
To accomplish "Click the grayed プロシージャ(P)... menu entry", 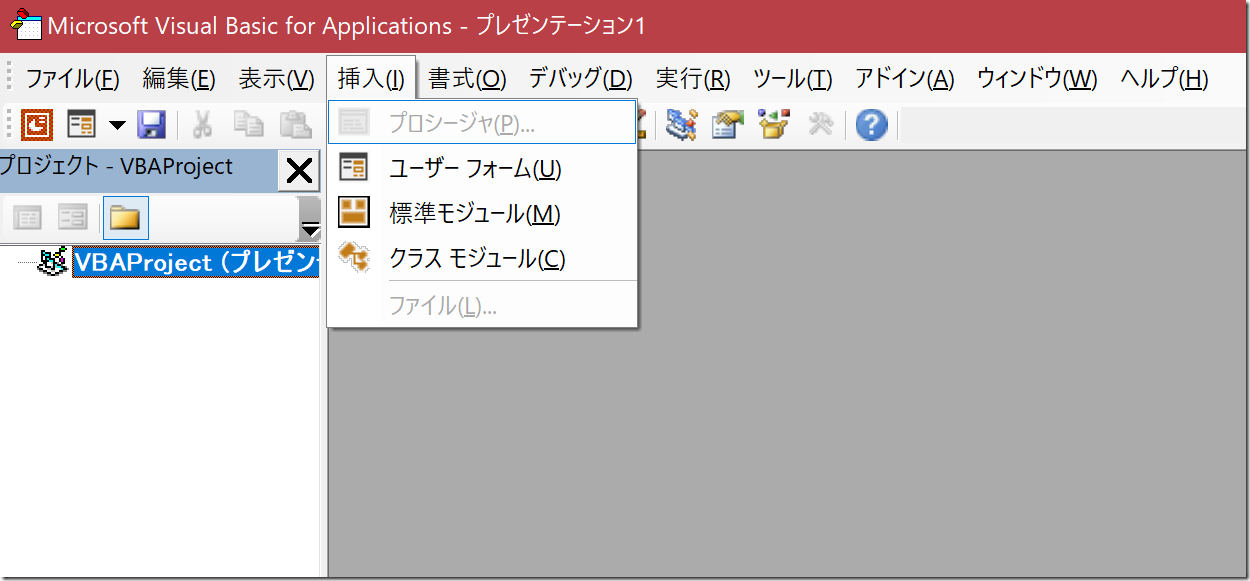I will [x=482, y=123].
